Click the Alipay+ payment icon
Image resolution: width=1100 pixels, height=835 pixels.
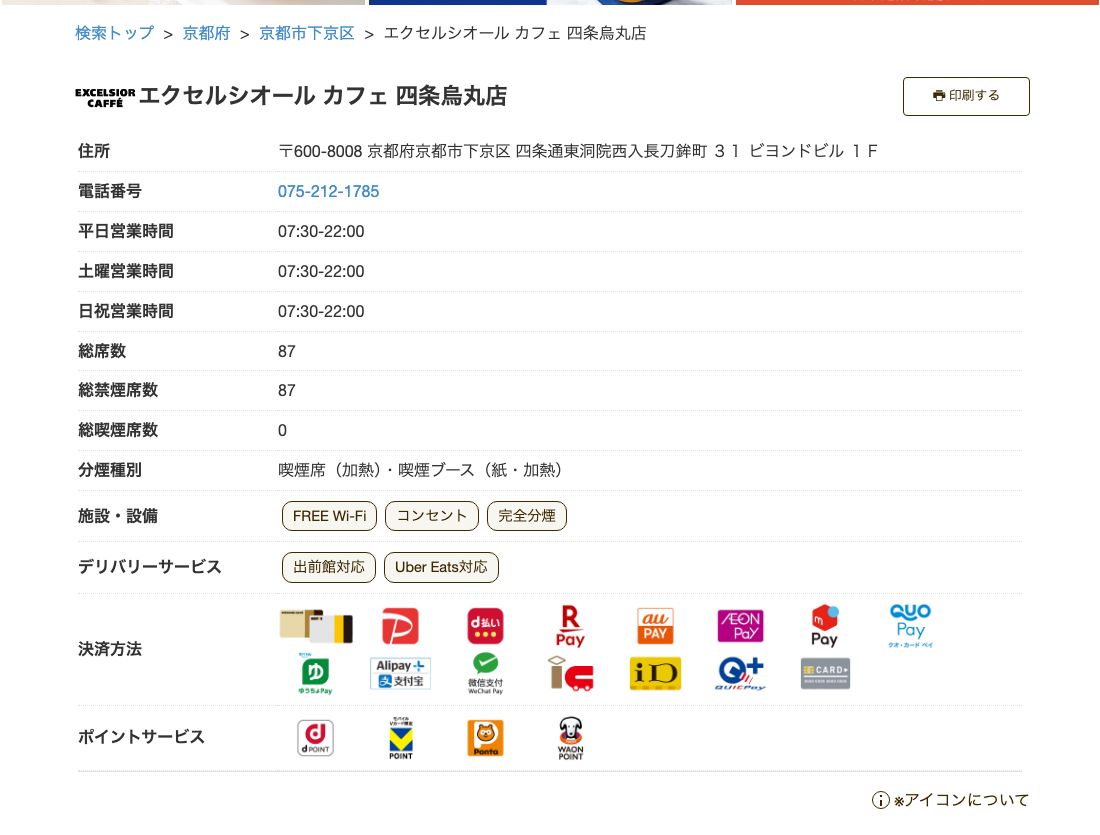click(401, 674)
